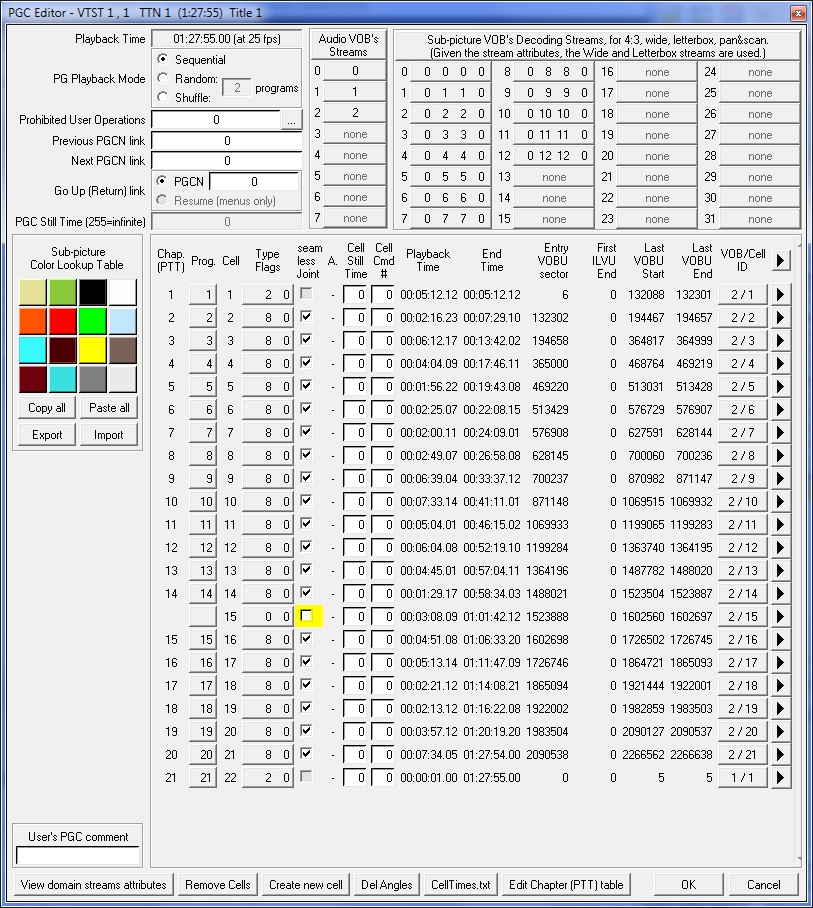Click the View domain streams attributes button
Image resolution: width=813 pixels, height=908 pixels.
click(93, 885)
